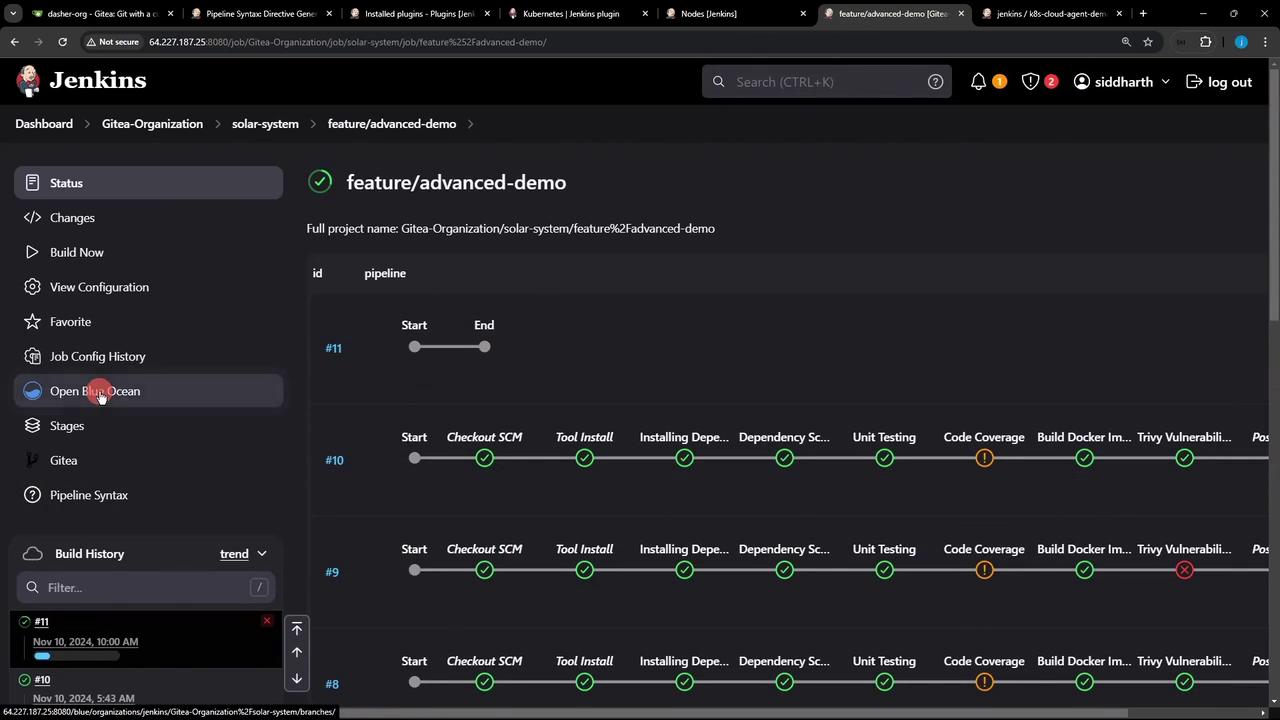Click the red cancel icon for build #11
The width and height of the screenshot is (1280, 720).
tap(267, 621)
